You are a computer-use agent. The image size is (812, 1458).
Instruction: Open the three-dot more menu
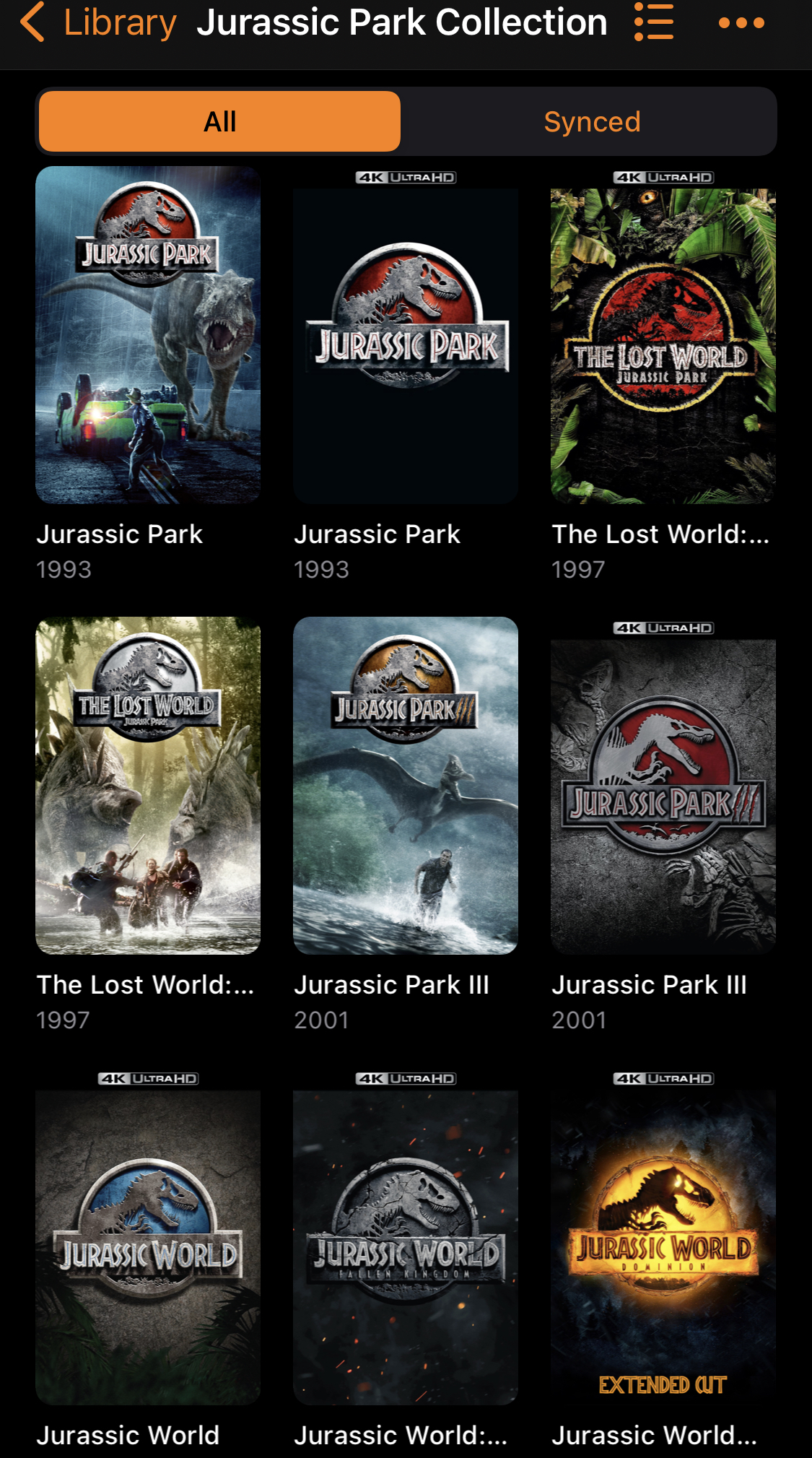[x=741, y=23]
